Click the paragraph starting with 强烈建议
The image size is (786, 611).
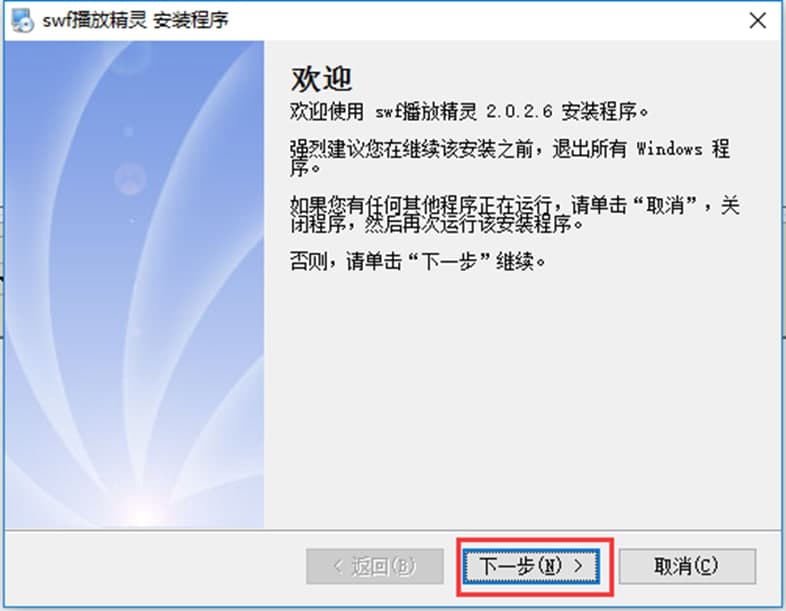tap(510, 158)
